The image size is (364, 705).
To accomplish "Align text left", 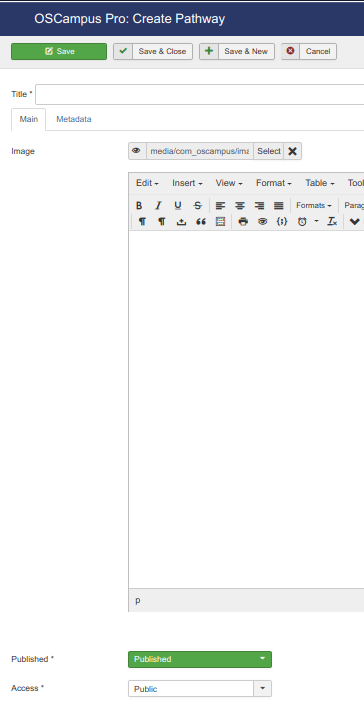I will tap(220, 205).
